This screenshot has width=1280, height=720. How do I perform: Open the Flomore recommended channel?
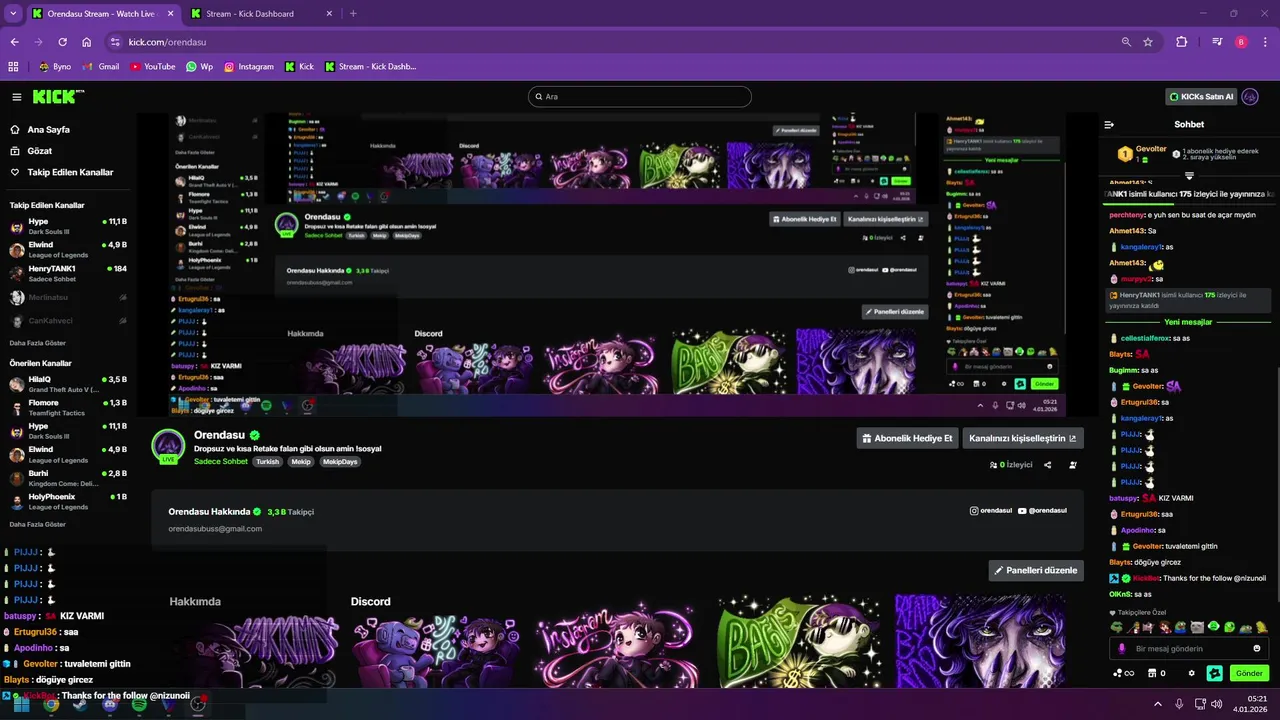68,407
